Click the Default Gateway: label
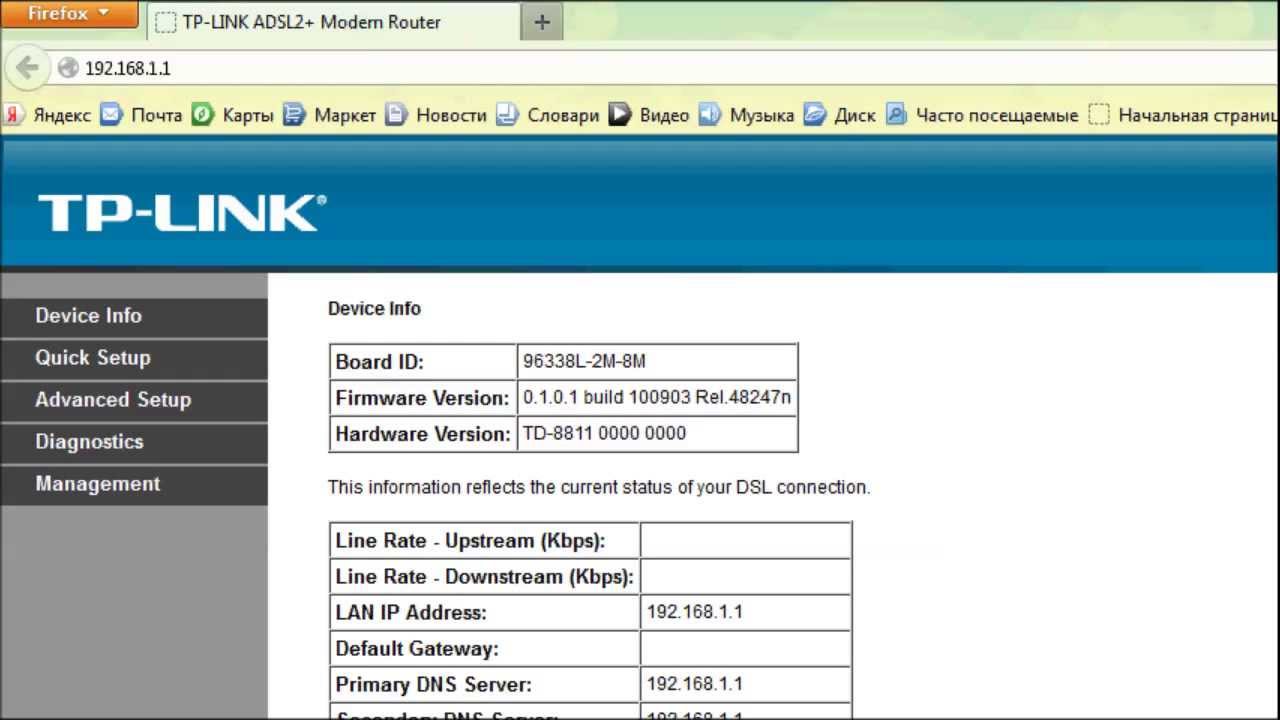 [x=416, y=649]
